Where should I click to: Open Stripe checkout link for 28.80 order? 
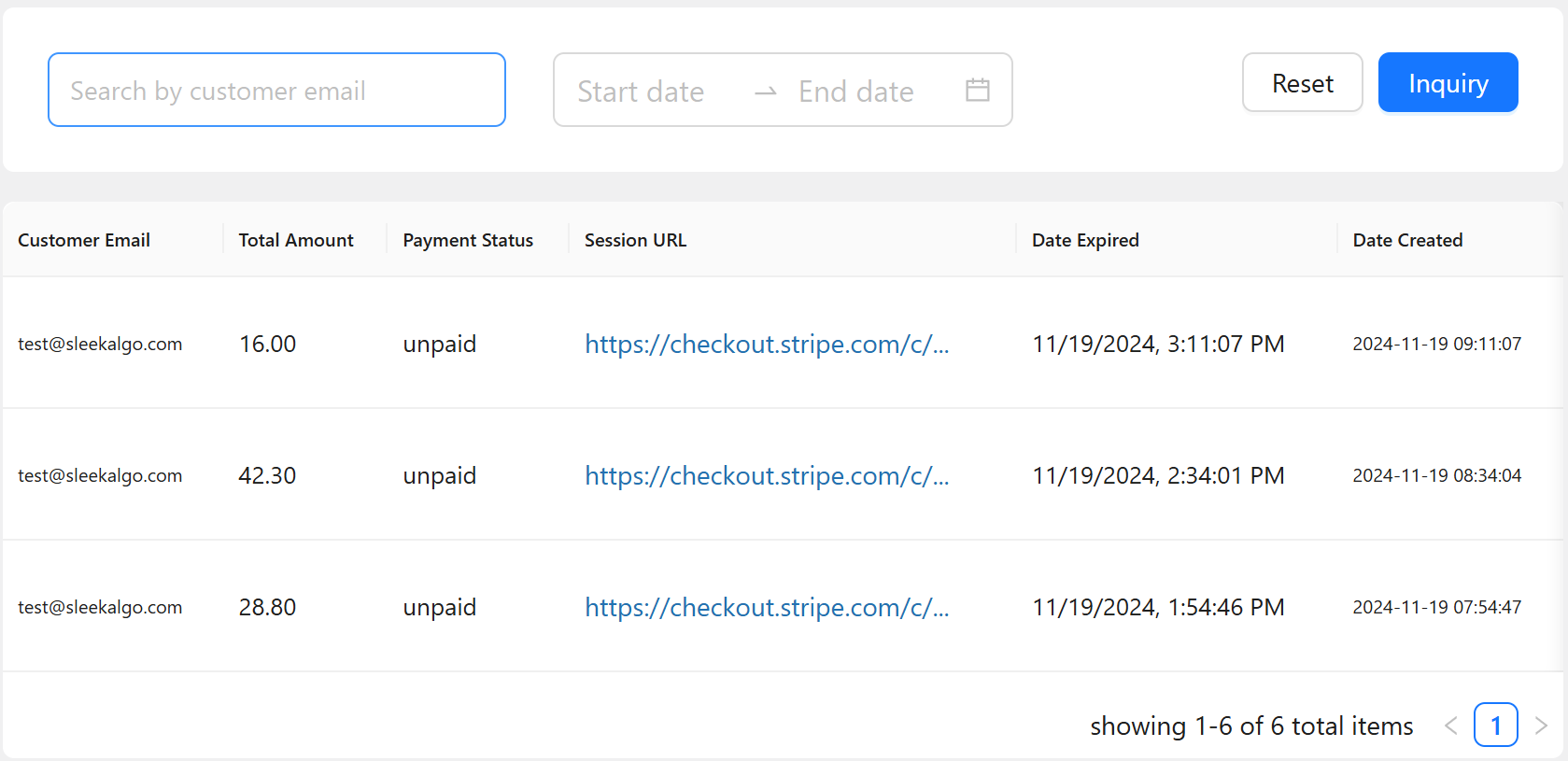tap(767, 607)
